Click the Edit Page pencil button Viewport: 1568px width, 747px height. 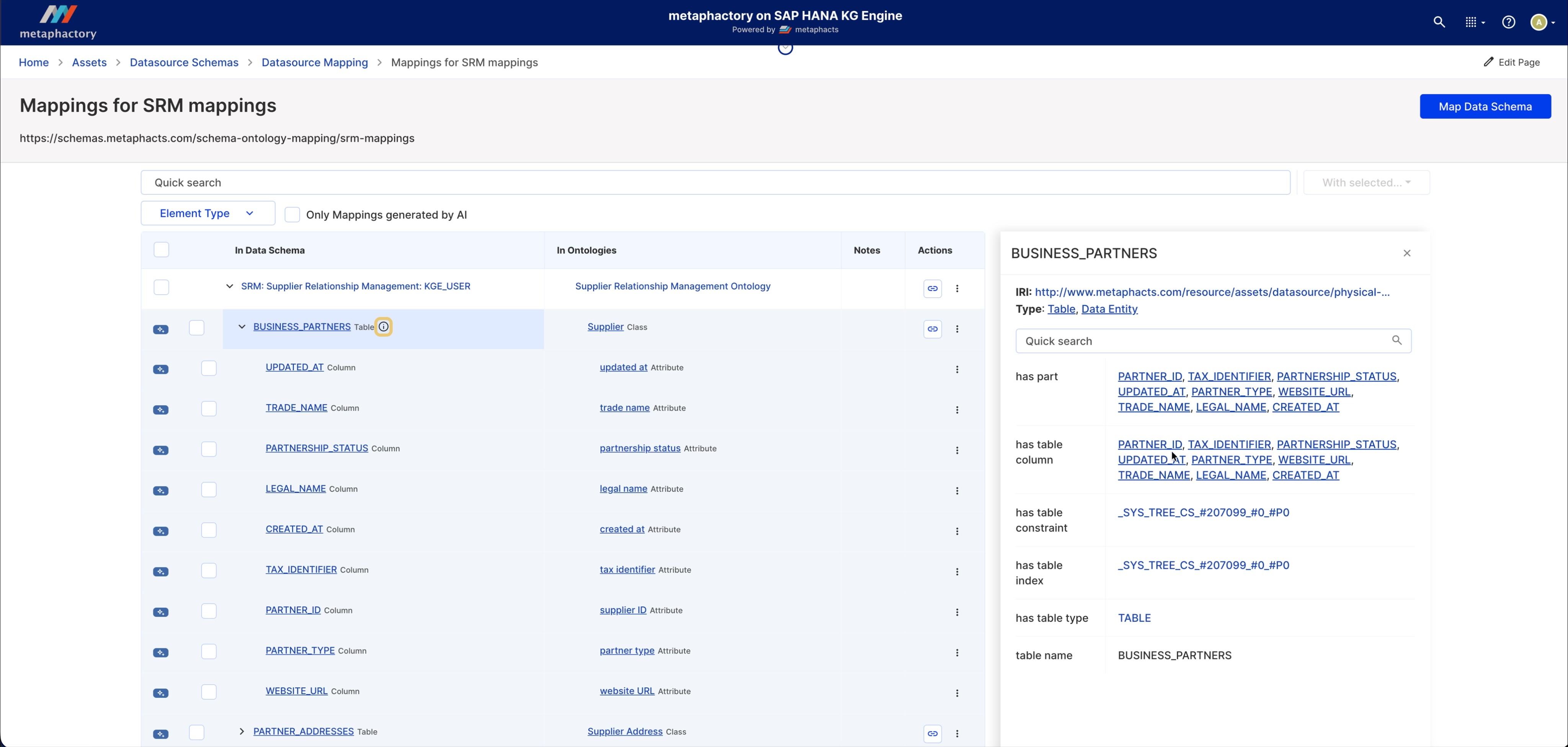(1511, 62)
